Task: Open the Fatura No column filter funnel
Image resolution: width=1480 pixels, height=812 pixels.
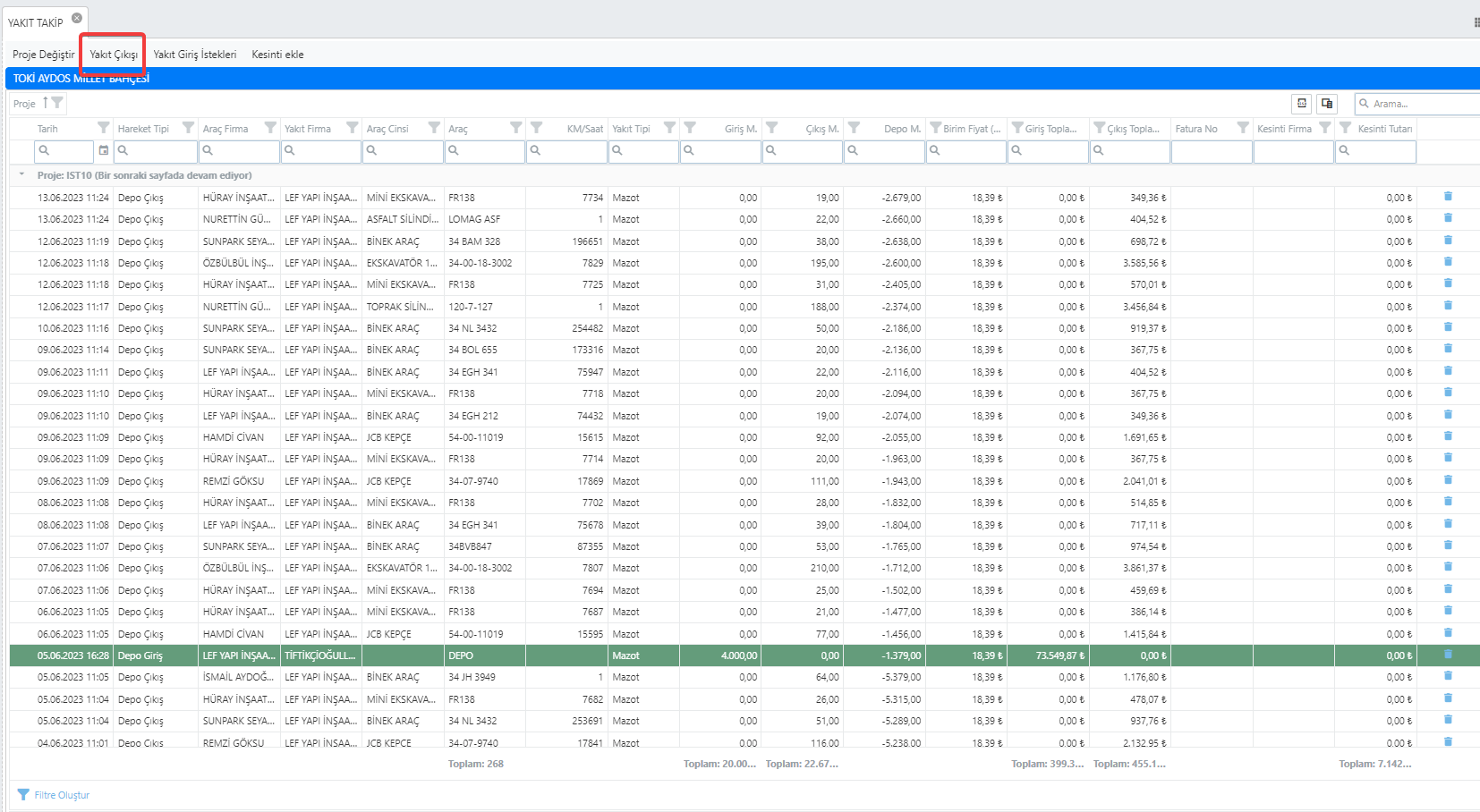Action: (1243, 128)
